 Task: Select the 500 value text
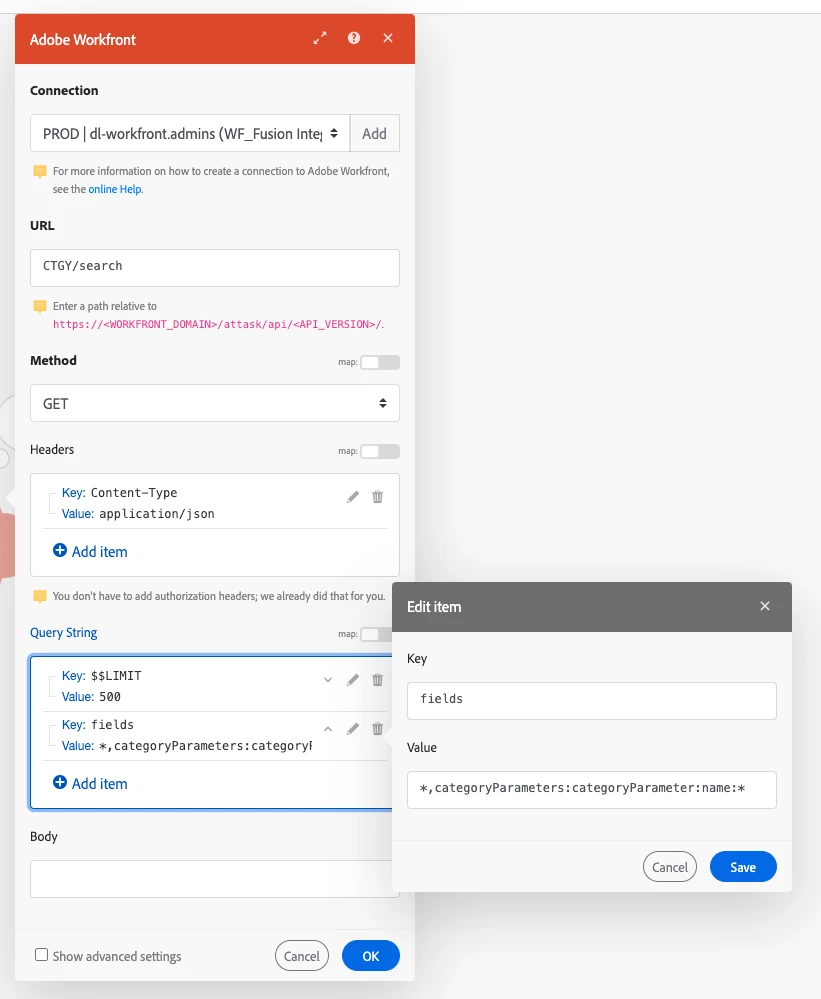point(110,696)
